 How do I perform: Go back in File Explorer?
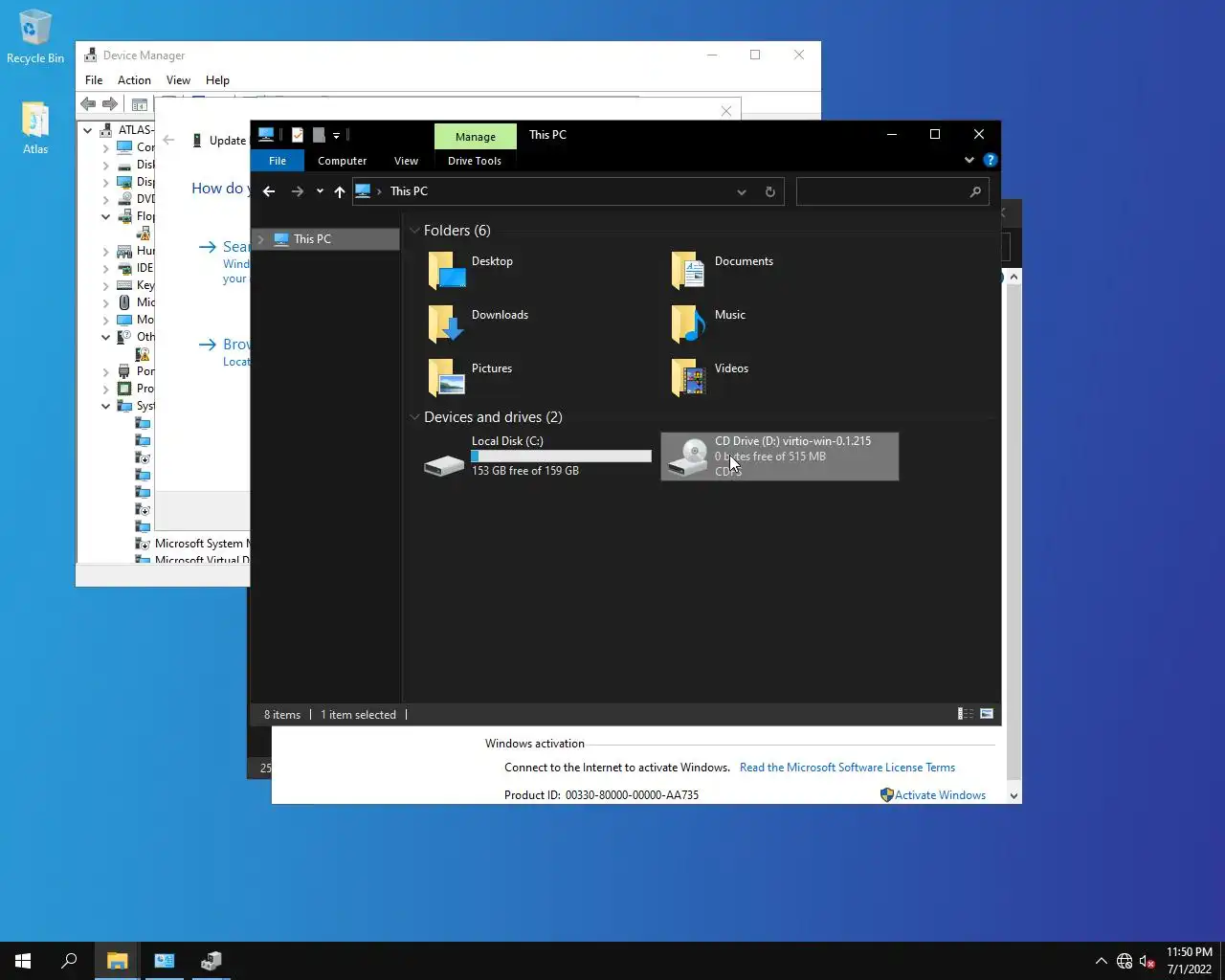[x=269, y=191]
